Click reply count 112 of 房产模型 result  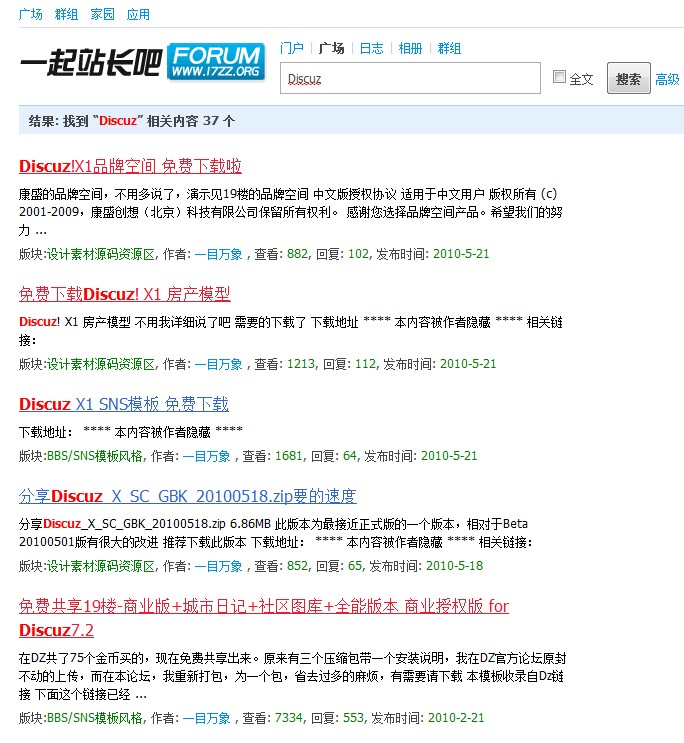[x=365, y=364]
